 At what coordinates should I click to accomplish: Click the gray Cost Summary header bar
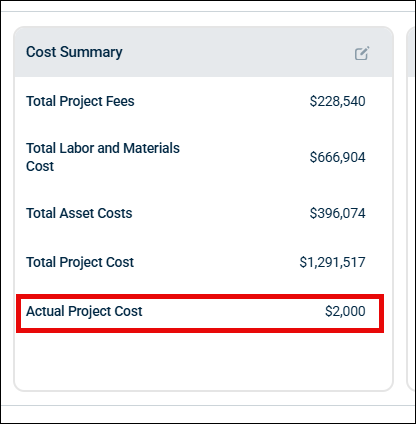pos(203,52)
